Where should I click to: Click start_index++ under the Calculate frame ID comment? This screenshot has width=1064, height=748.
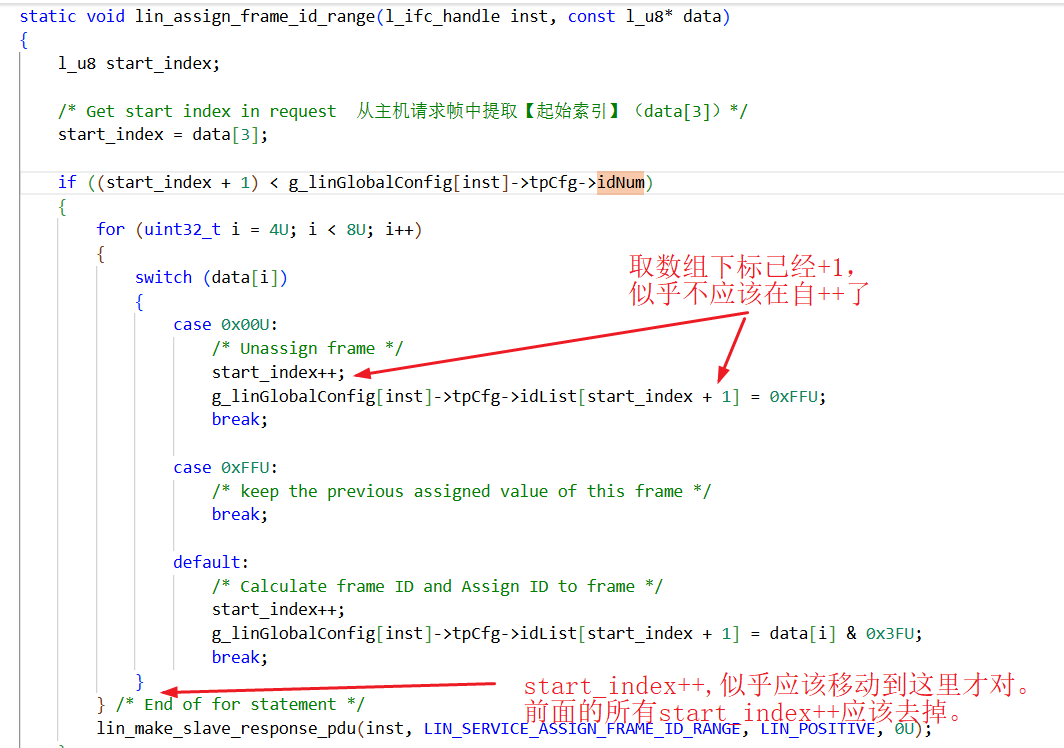(x=278, y=610)
